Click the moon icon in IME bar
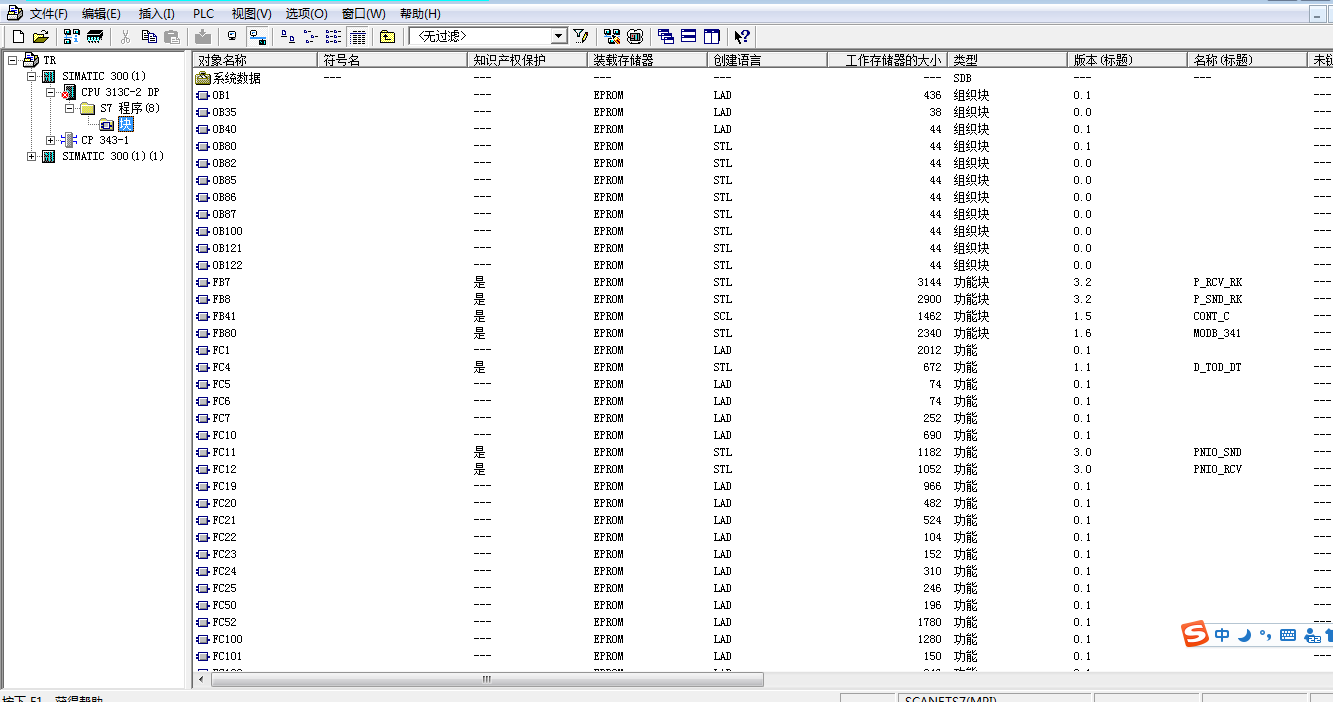The height and width of the screenshot is (702, 1333). click(1245, 634)
